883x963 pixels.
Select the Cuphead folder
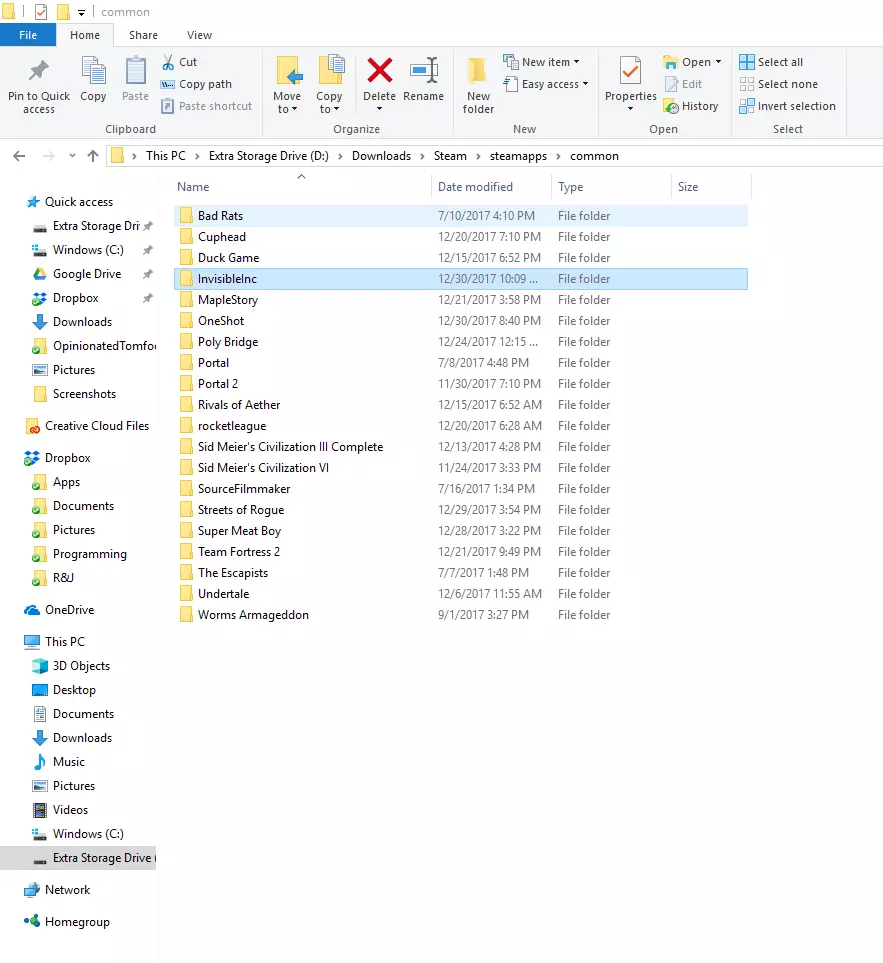[461, 237]
